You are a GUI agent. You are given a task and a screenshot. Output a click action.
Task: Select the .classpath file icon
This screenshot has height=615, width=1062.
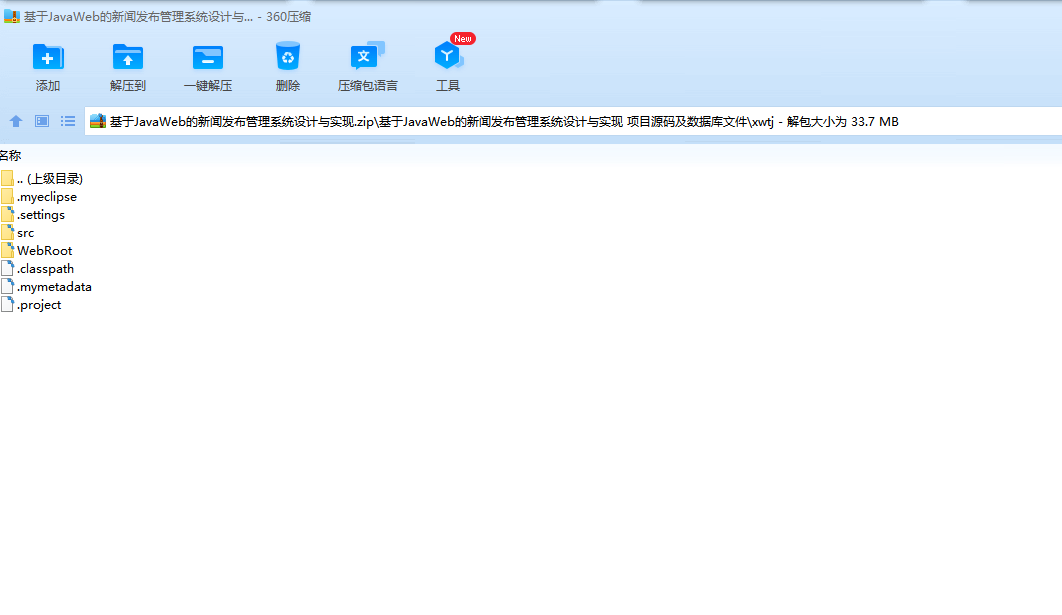7,268
